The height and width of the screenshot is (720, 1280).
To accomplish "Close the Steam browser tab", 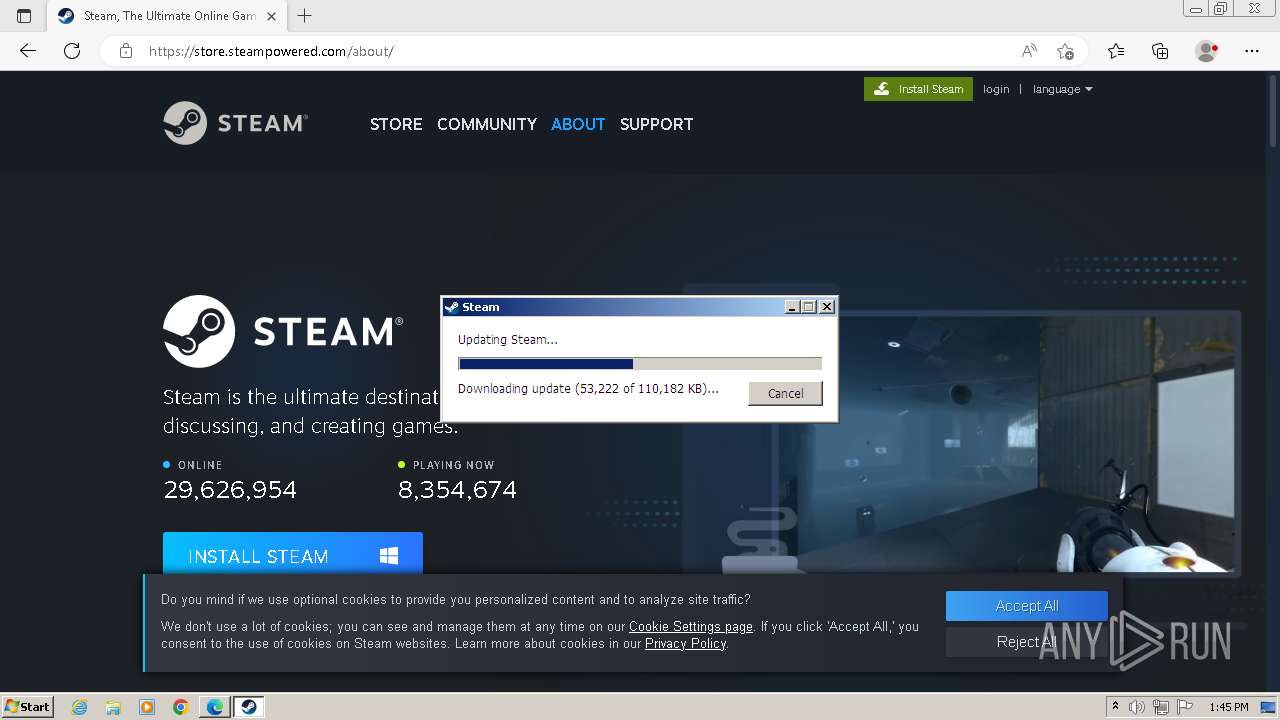I will tap(271, 16).
